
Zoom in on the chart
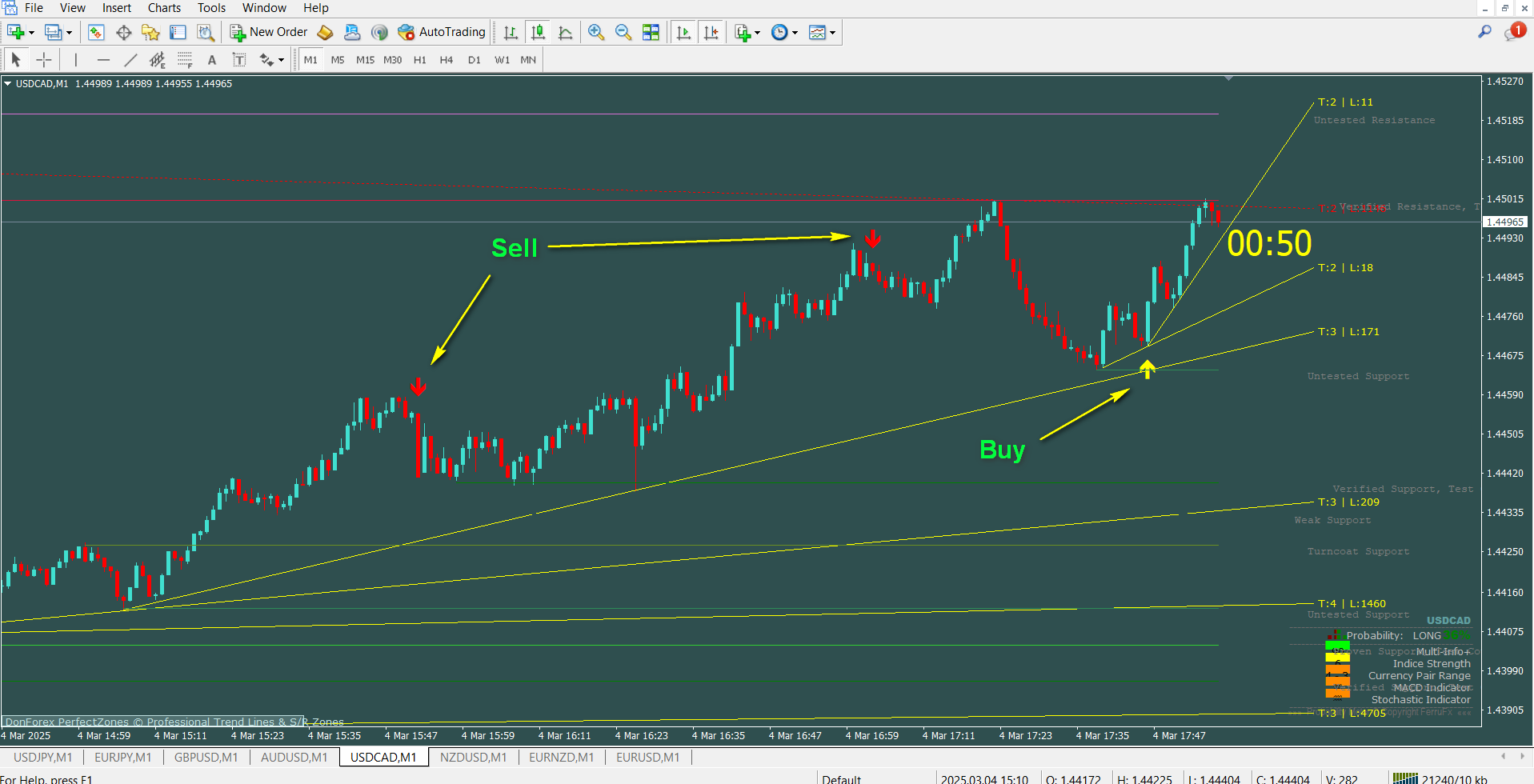595,32
